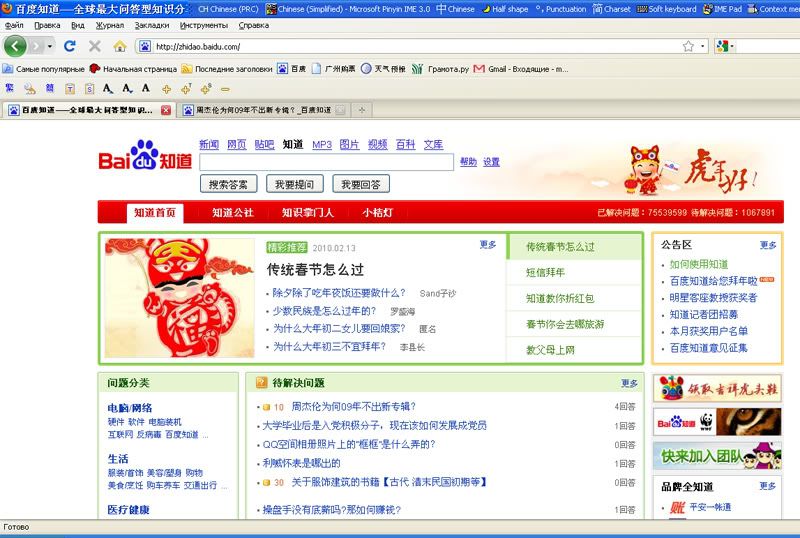Open the MP3 link above search box
The height and width of the screenshot is (538, 800).
[322, 144]
